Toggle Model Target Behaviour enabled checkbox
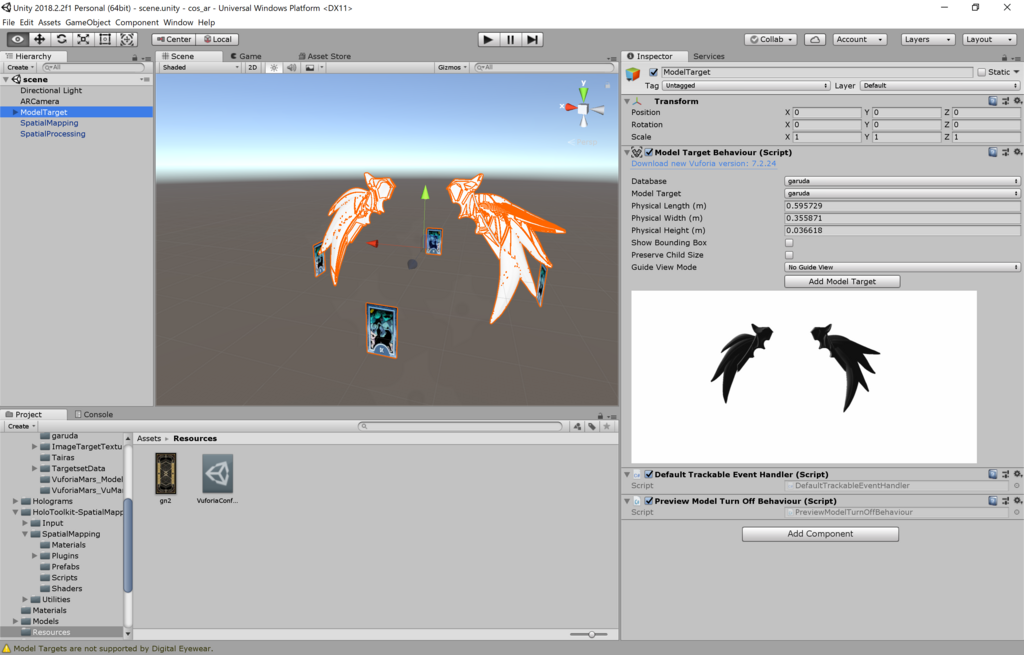Screen dimensions: 1024x655 coord(649,152)
